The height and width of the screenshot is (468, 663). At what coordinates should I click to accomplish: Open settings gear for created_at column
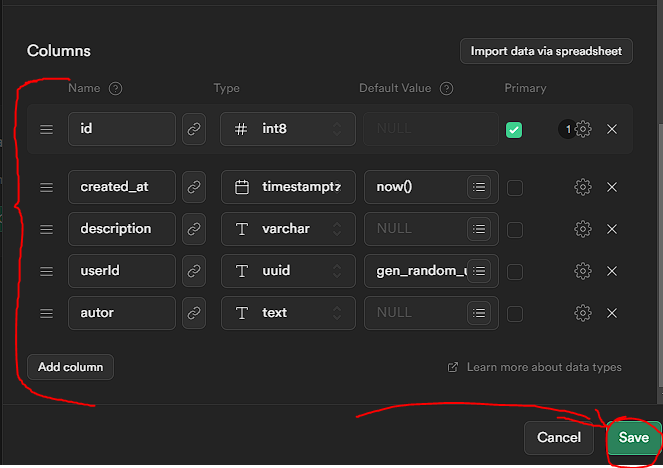583,187
